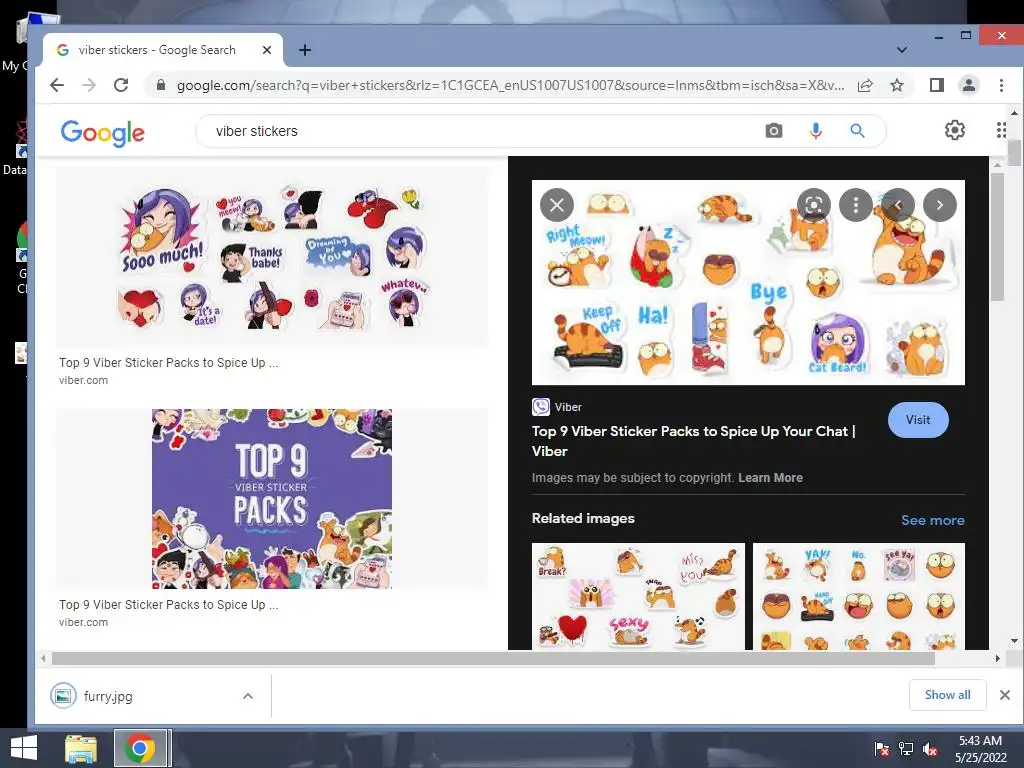Image resolution: width=1024 pixels, height=768 pixels.
Task: Open Google quick settings gear
Action: pyautogui.click(x=955, y=130)
